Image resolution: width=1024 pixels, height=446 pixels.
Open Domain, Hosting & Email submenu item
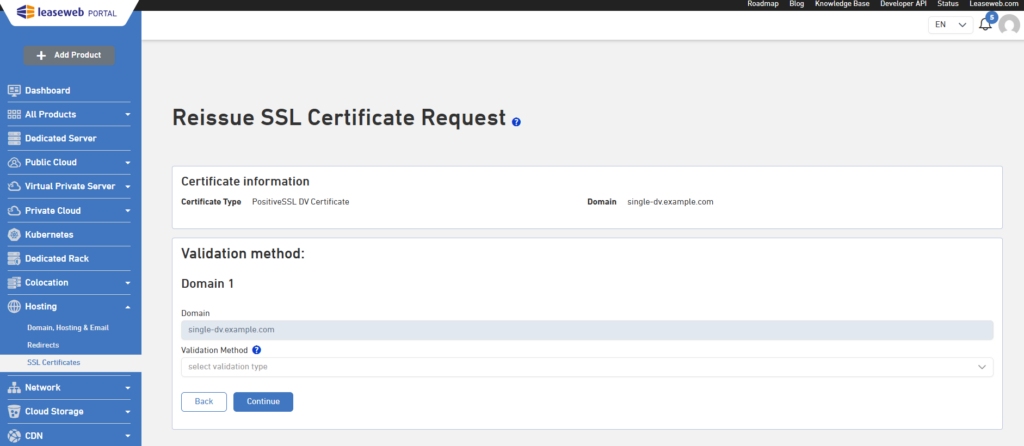(x=68, y=328)
